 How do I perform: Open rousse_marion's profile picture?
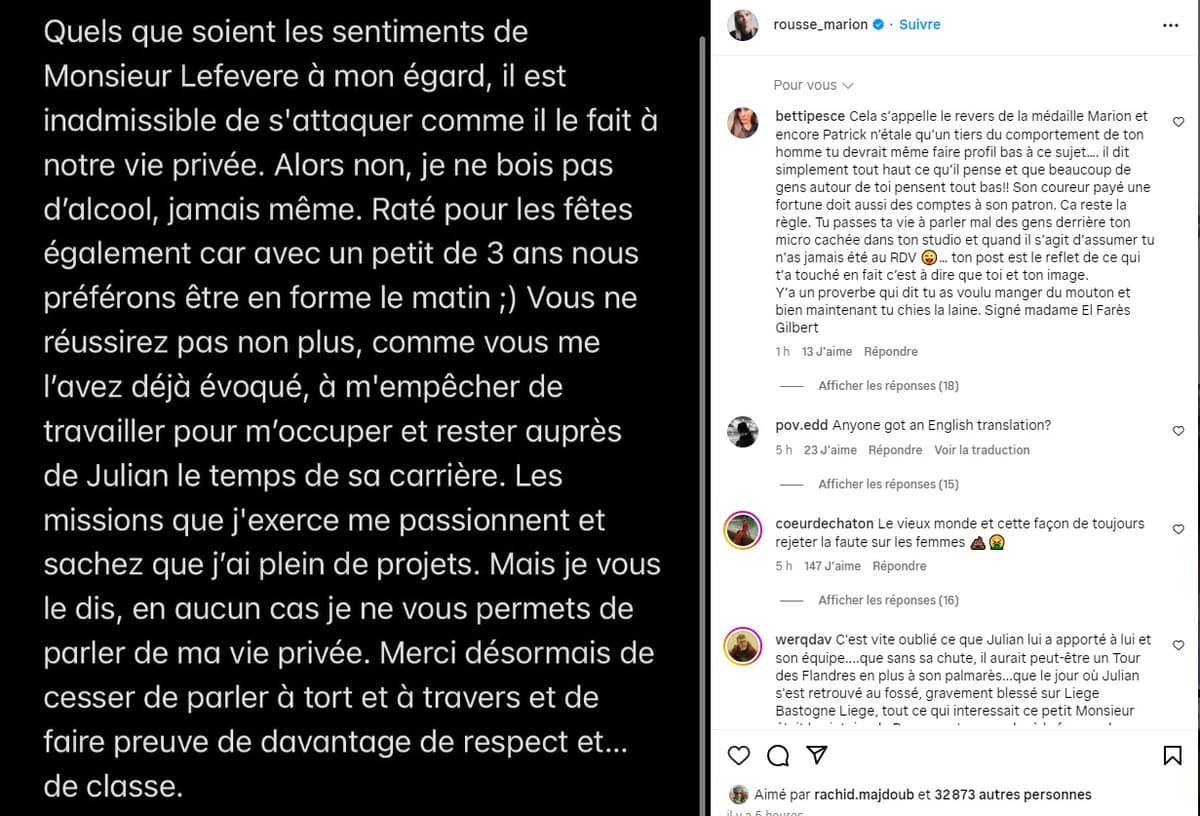743,24
